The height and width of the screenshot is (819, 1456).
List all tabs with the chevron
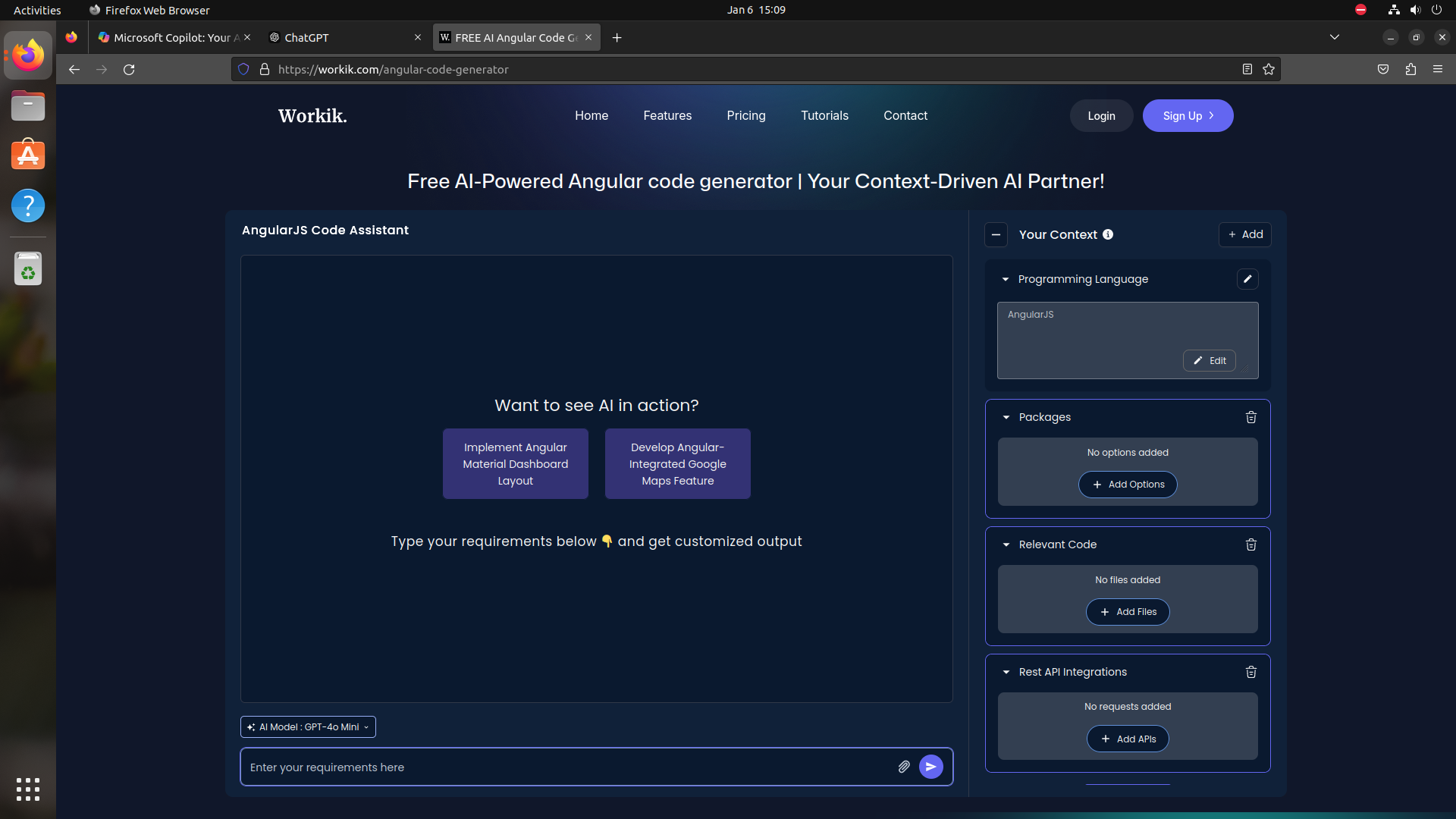(x=1335, y=37)
